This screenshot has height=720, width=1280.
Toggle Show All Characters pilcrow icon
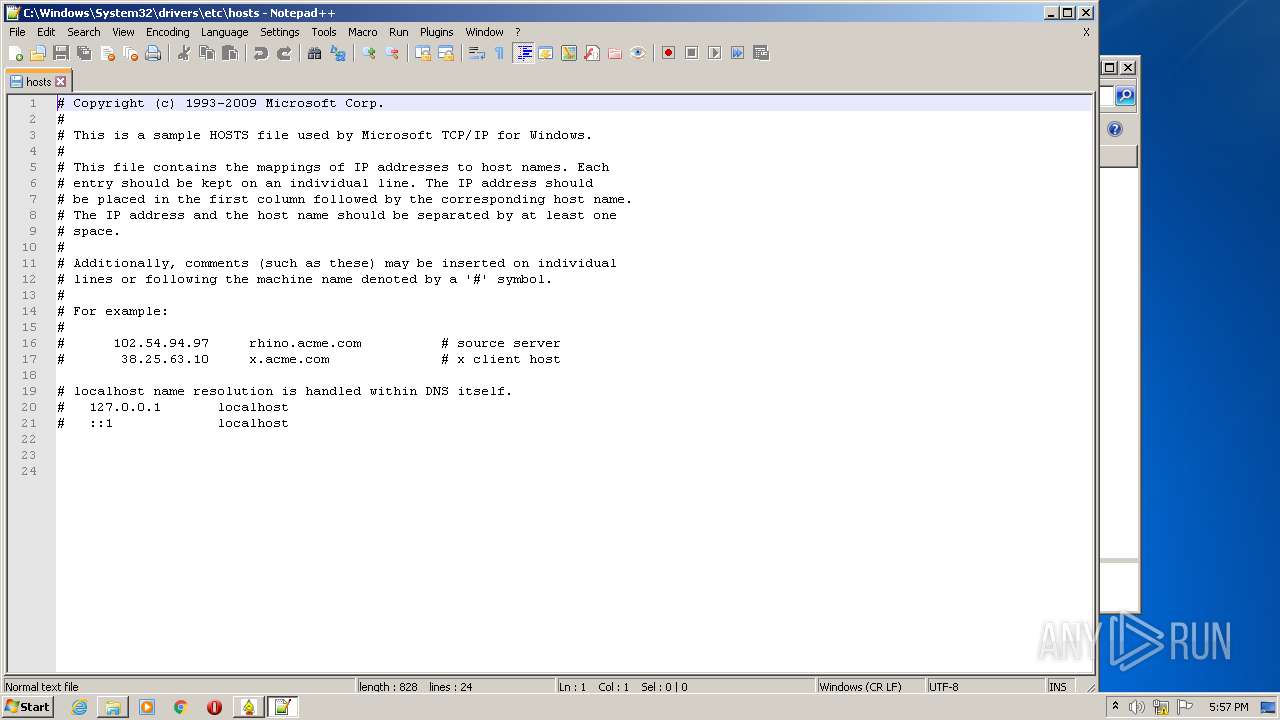click(x=499, y=53)
